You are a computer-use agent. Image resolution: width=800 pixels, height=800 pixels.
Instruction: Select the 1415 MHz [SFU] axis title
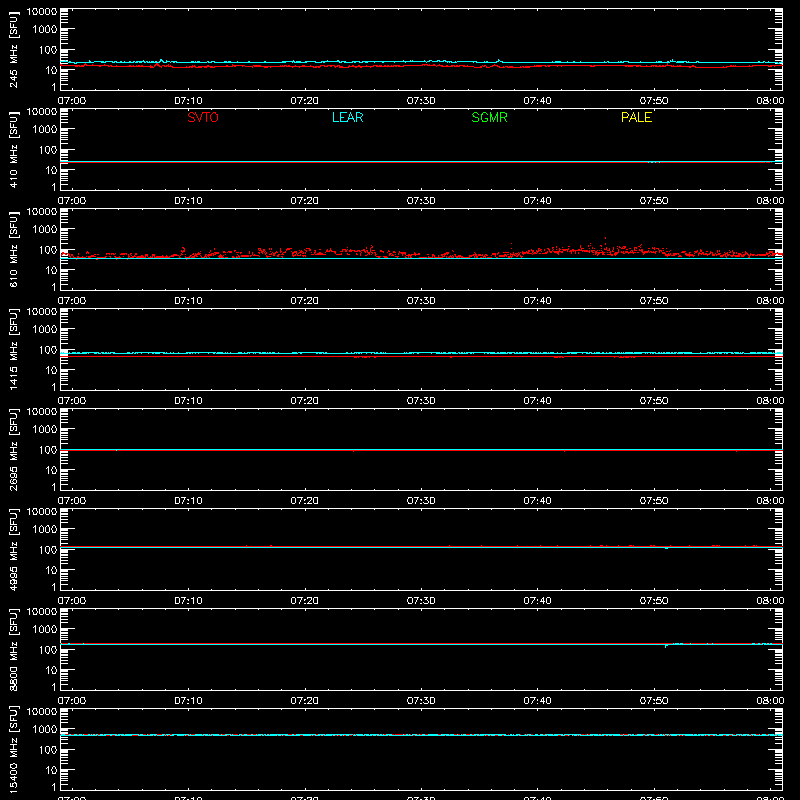coord(13,350)
